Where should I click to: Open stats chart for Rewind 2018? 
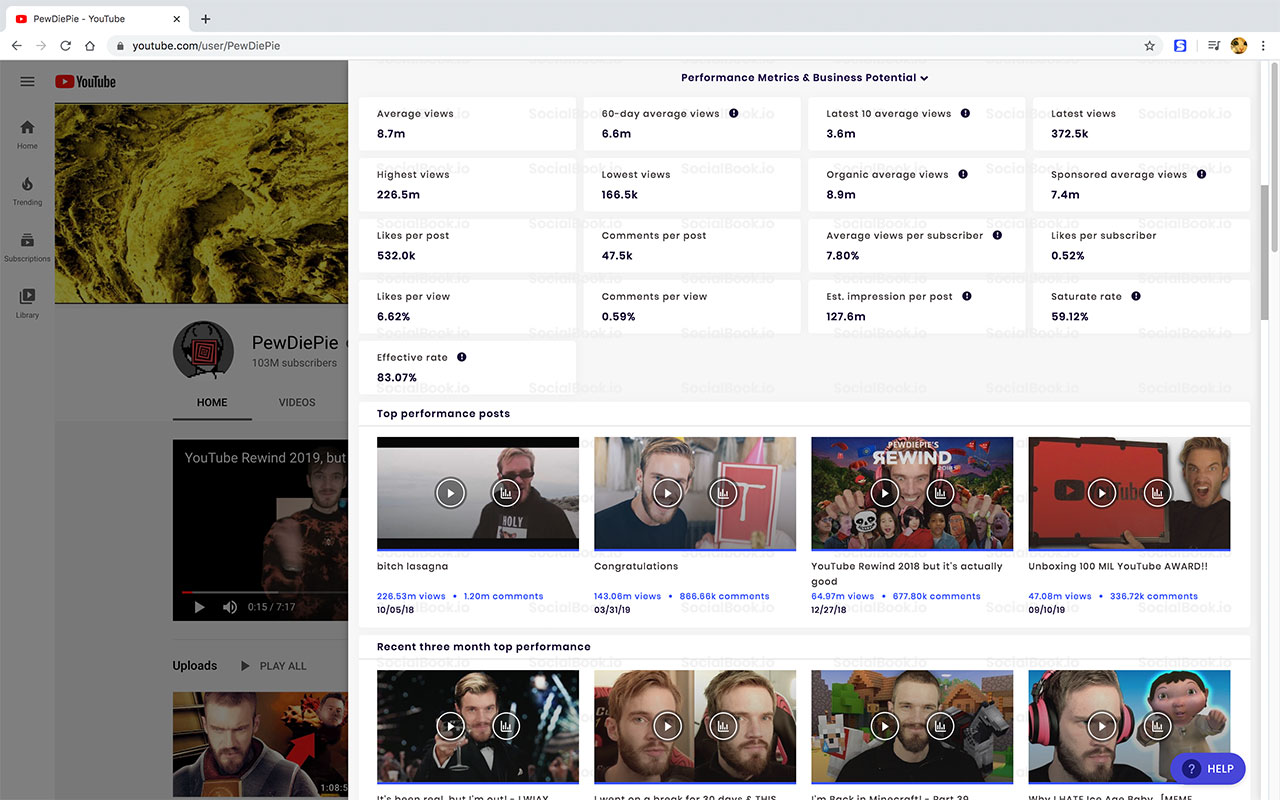click(x=940, y=492)
